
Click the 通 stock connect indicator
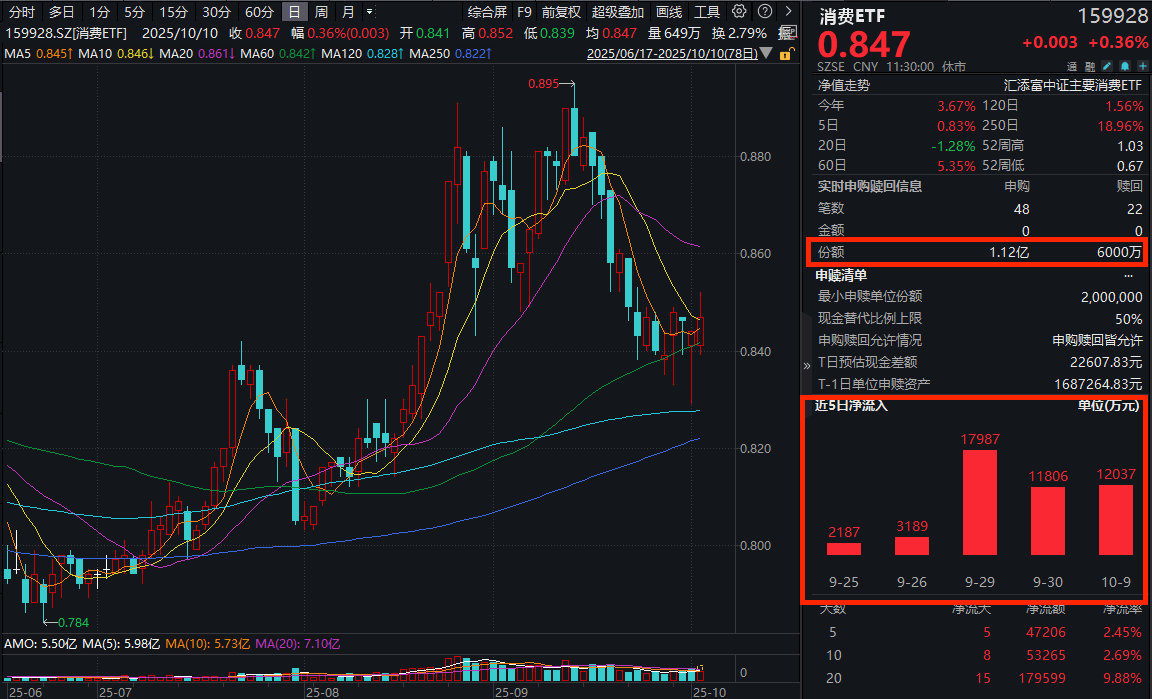(x=1073, y=65)
